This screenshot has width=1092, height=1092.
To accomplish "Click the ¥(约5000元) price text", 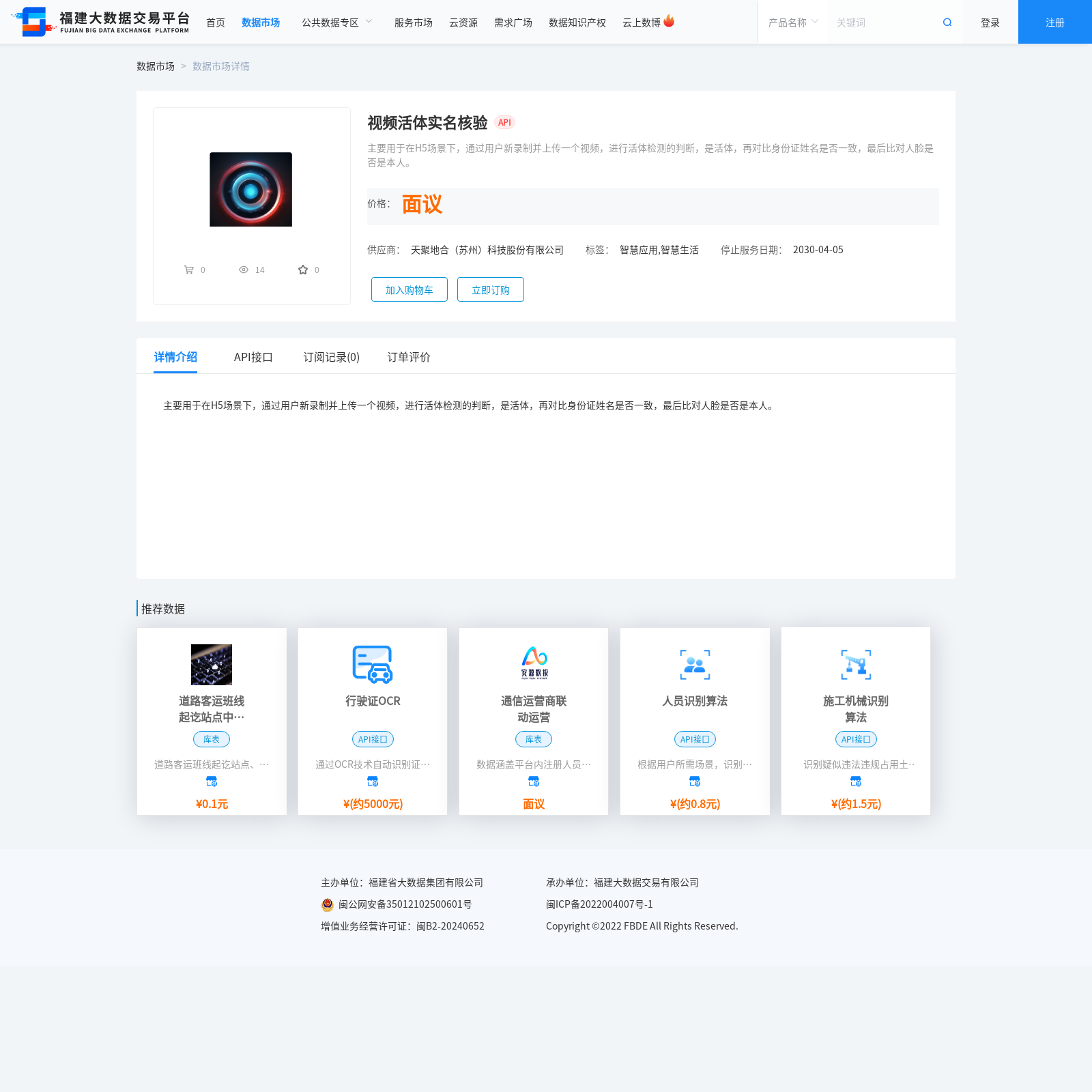I will click(373, 804).
